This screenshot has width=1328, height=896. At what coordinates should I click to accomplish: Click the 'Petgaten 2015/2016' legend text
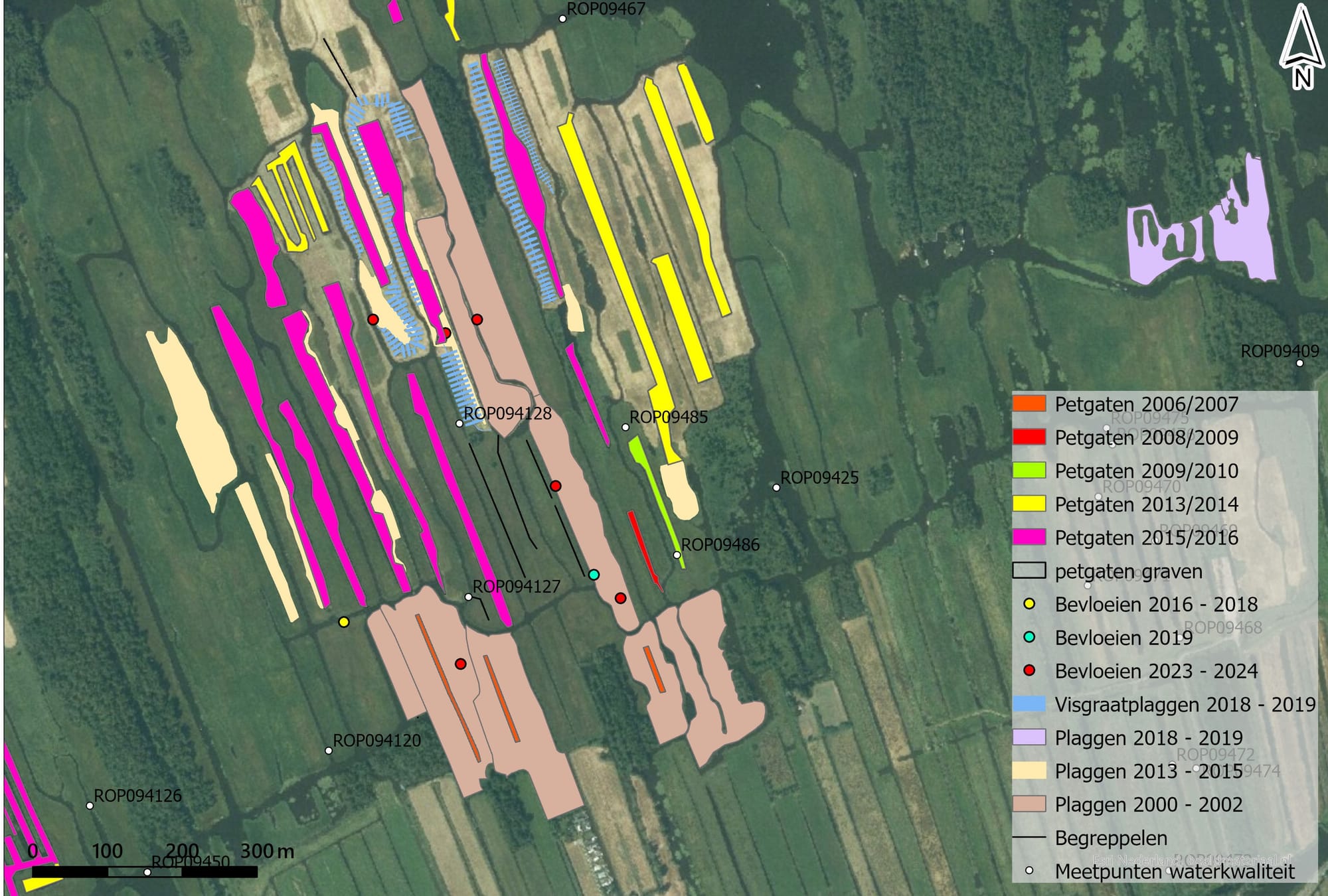tap(1146, 538)
